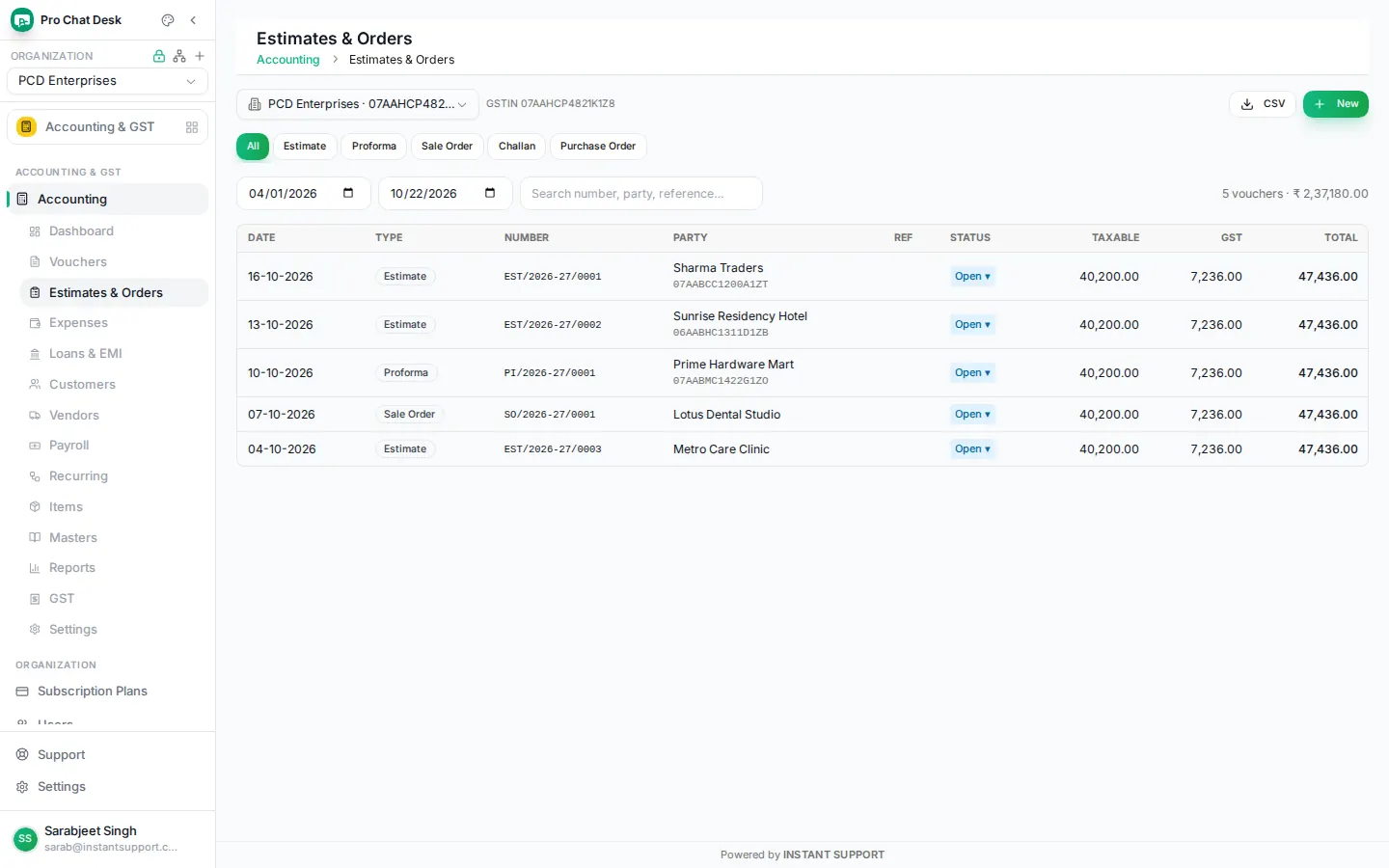Image resolution: width=1389 pixels, height=868 pixels.
Task: Open the organization hierarchy icon
Action: [179, 56]
